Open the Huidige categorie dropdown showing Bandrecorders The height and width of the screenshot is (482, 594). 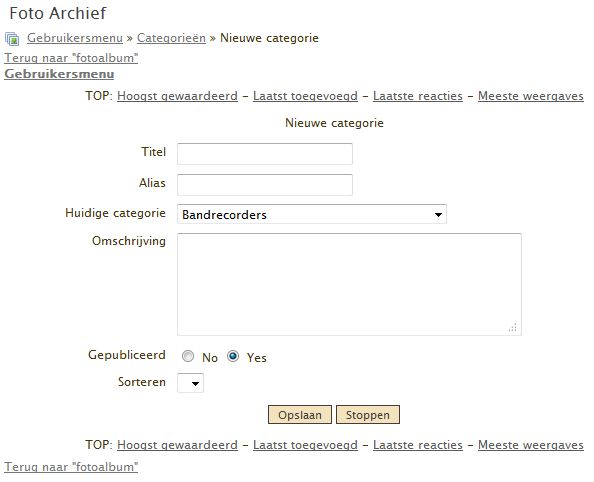tap(312, 214)
